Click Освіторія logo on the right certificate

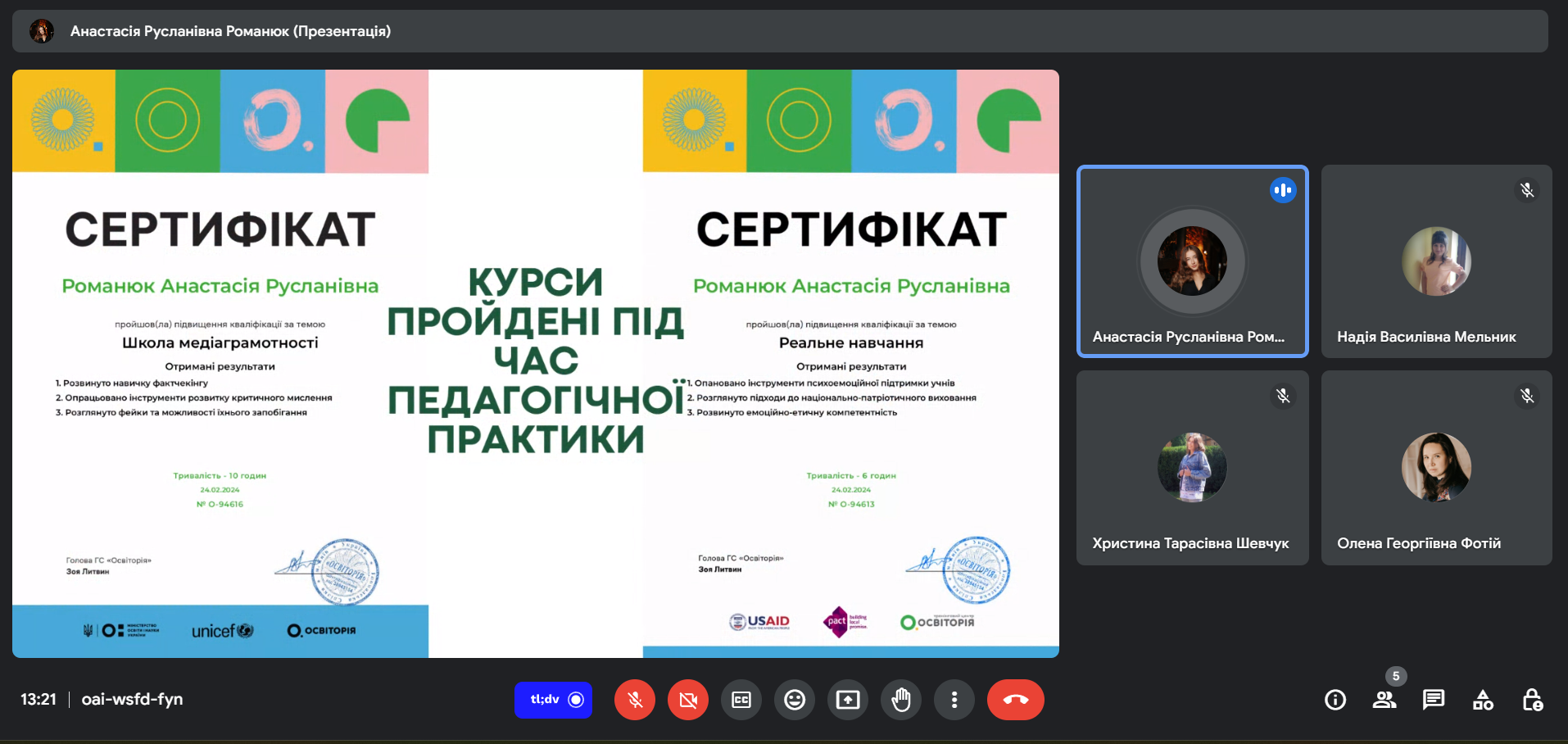[937, 622]
